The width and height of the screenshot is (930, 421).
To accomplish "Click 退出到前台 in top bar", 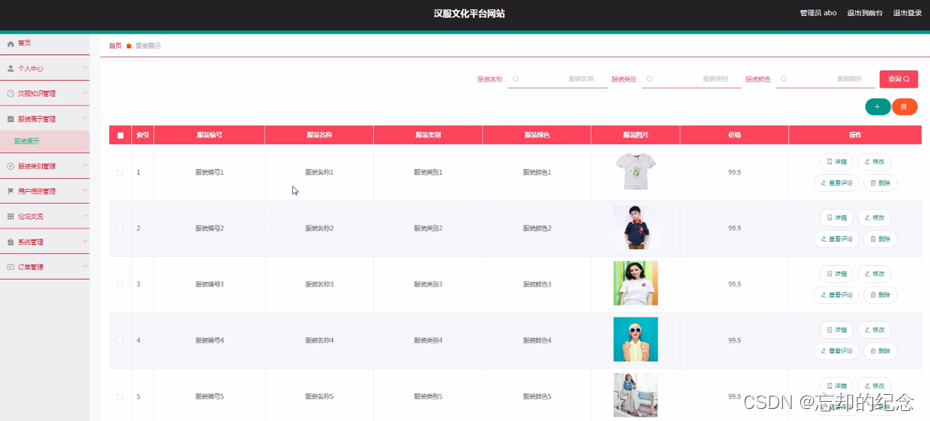I will point(864,13).
